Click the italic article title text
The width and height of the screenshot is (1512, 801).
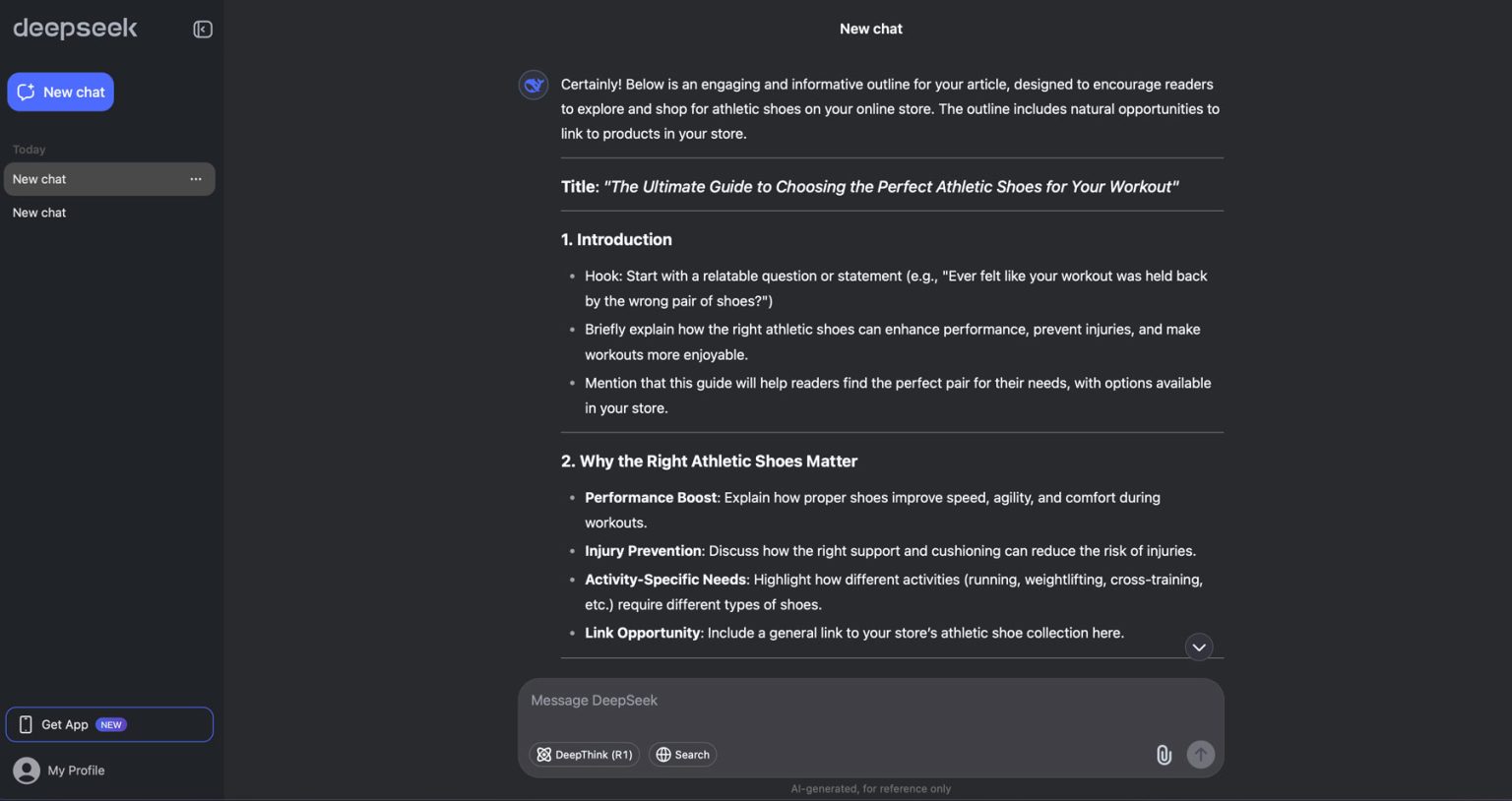pyautogui.click(x=891, y=187)
